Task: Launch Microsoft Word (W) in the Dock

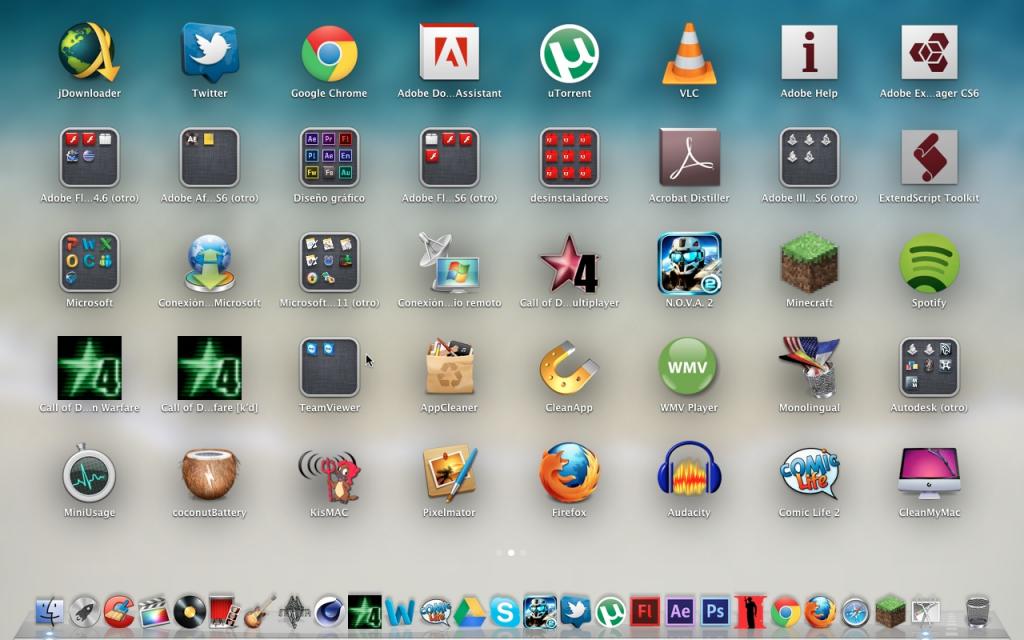Action: click(399, 613)
